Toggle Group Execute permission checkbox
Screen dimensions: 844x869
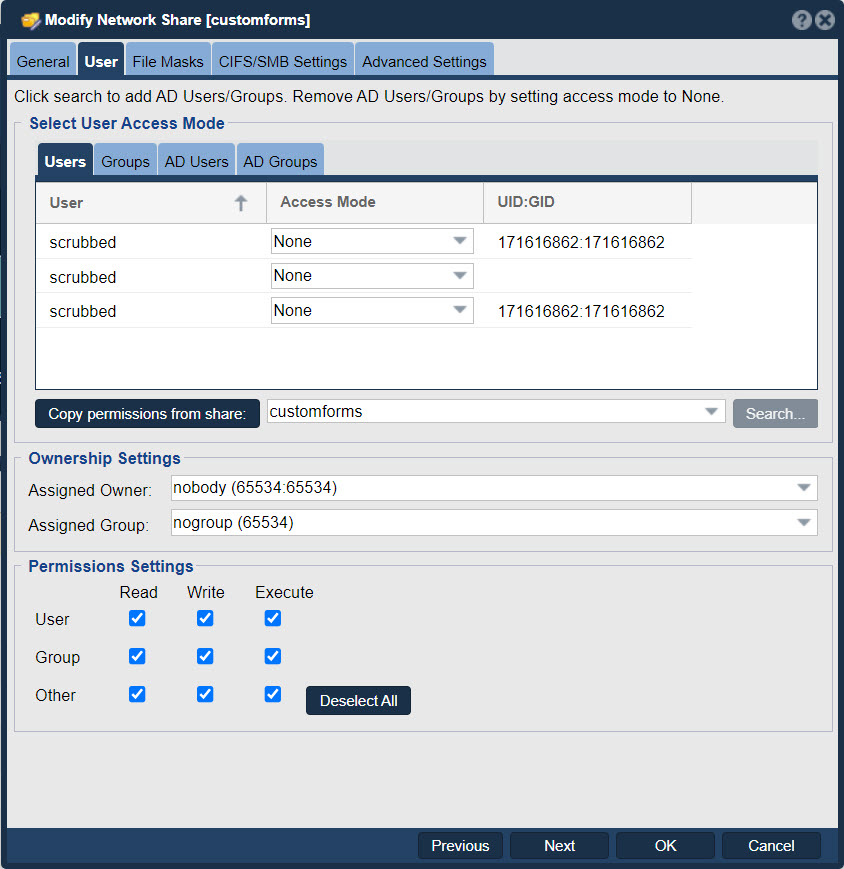coord(273,656)
